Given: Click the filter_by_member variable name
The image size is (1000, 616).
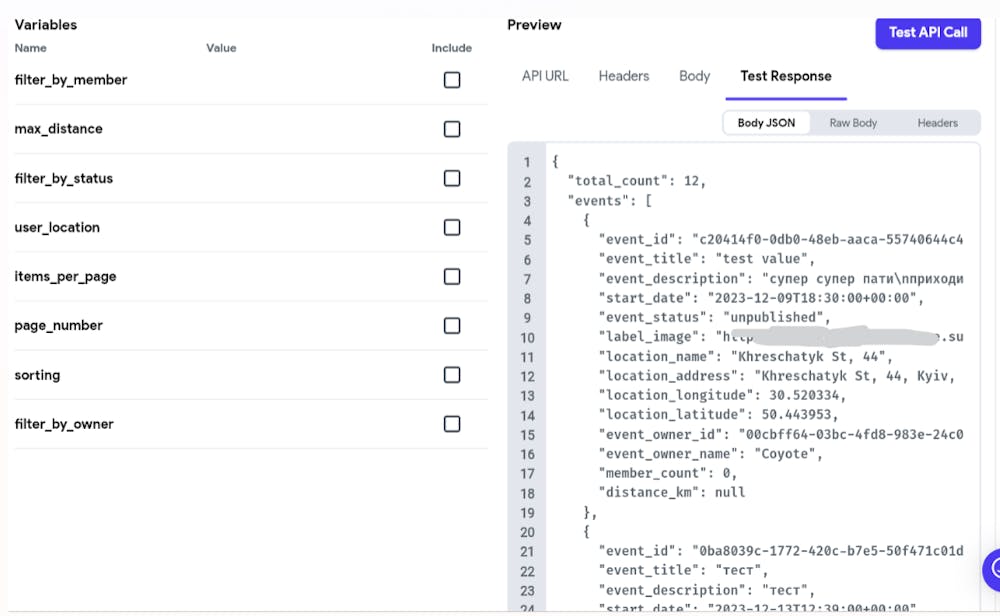Looking at the screenshot, I should click(x=70, y=80).
